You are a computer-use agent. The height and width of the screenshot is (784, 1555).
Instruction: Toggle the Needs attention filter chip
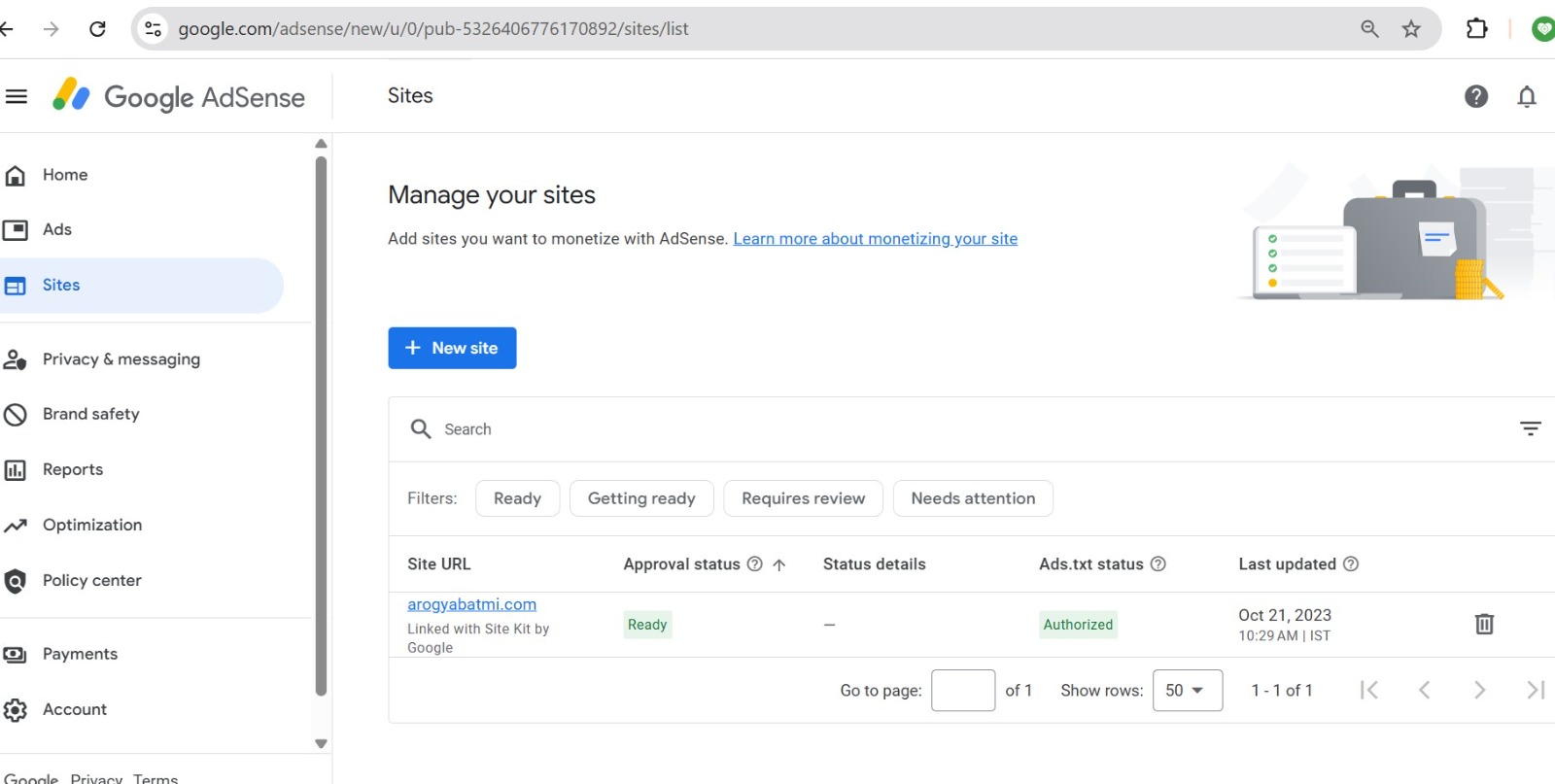tap(973, 498)
